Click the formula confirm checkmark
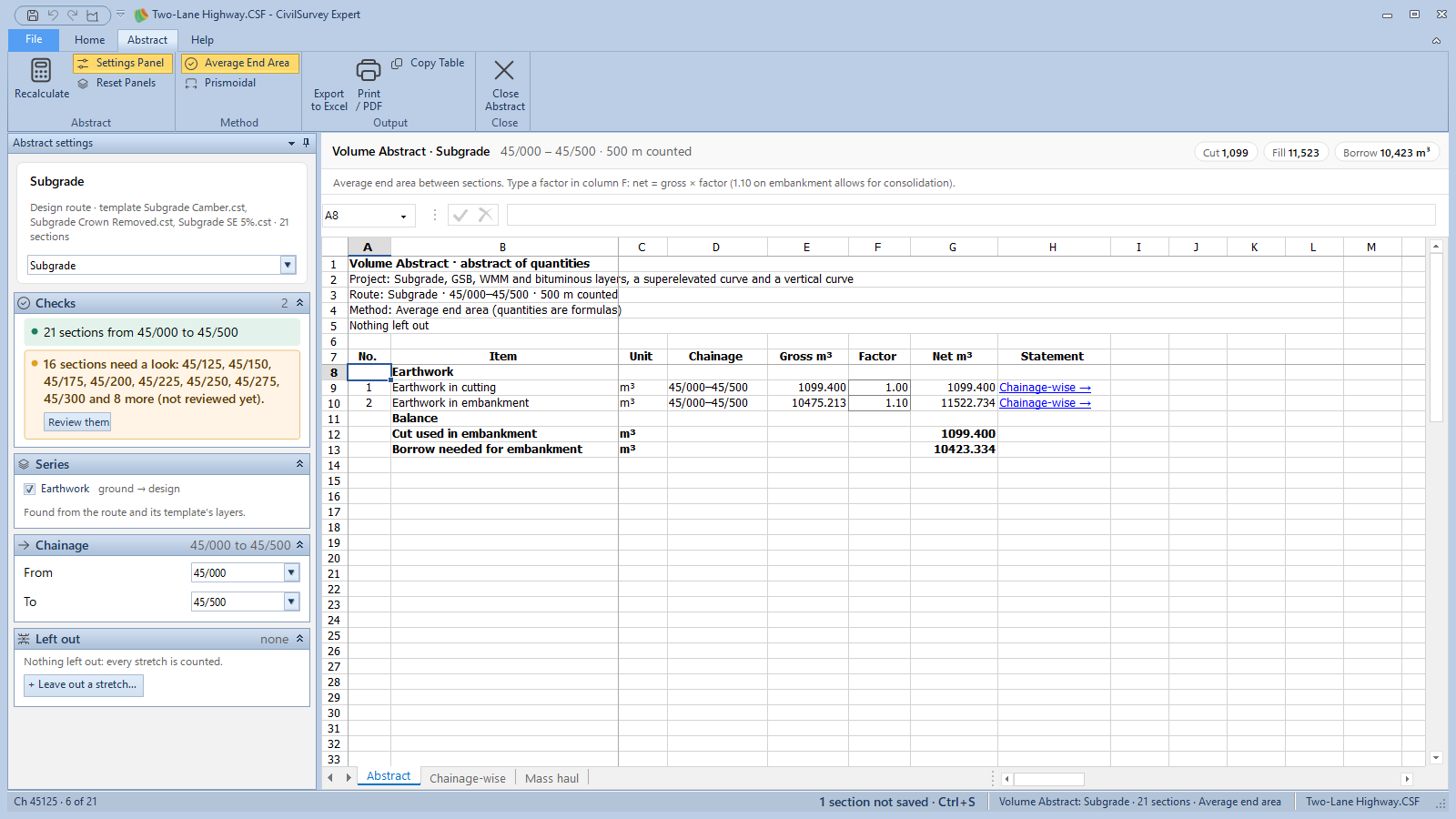The width and height of the screenshot is (1456, 819). tap(460, 215)
